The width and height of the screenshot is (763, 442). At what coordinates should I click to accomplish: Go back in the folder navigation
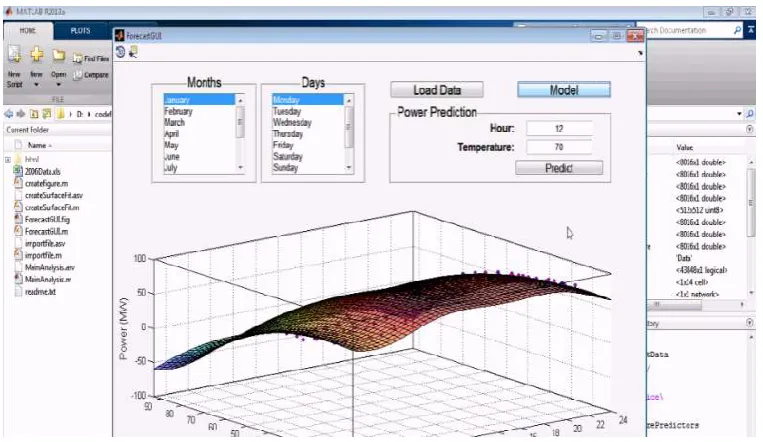(9, 114)
